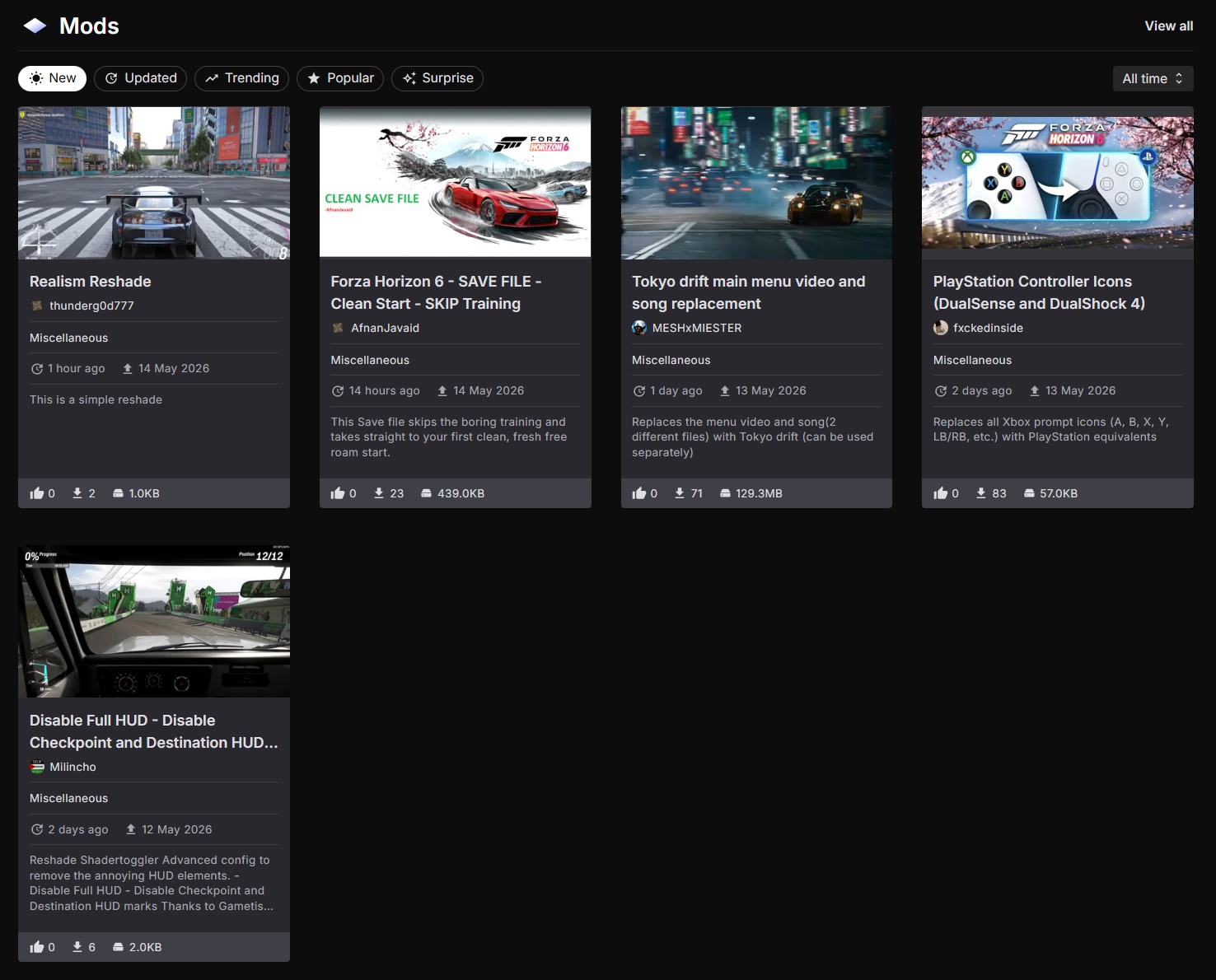This screenshot has width=1216, height=980.
Task: Open the Miscellaneous category on the Disable Full HUD card
Action: [69, 798]
